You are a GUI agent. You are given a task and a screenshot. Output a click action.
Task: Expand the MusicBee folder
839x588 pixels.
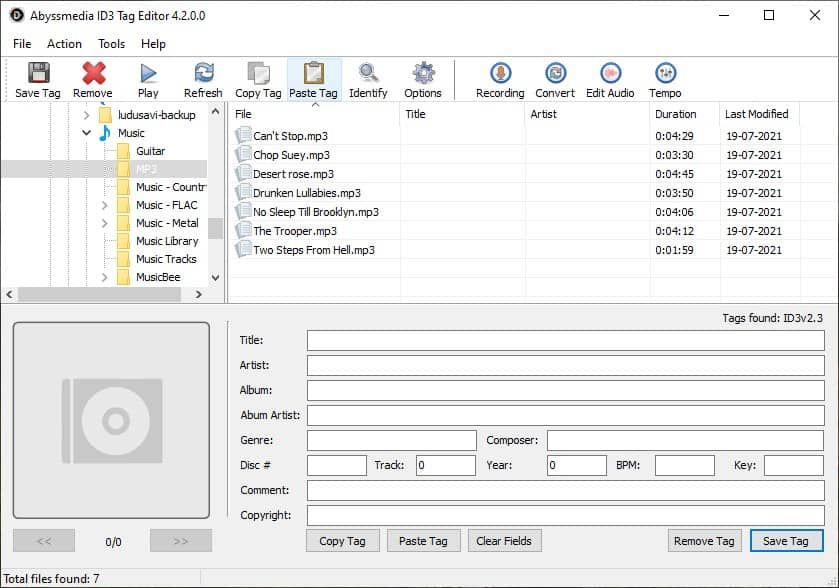click(x=104, y=277)
